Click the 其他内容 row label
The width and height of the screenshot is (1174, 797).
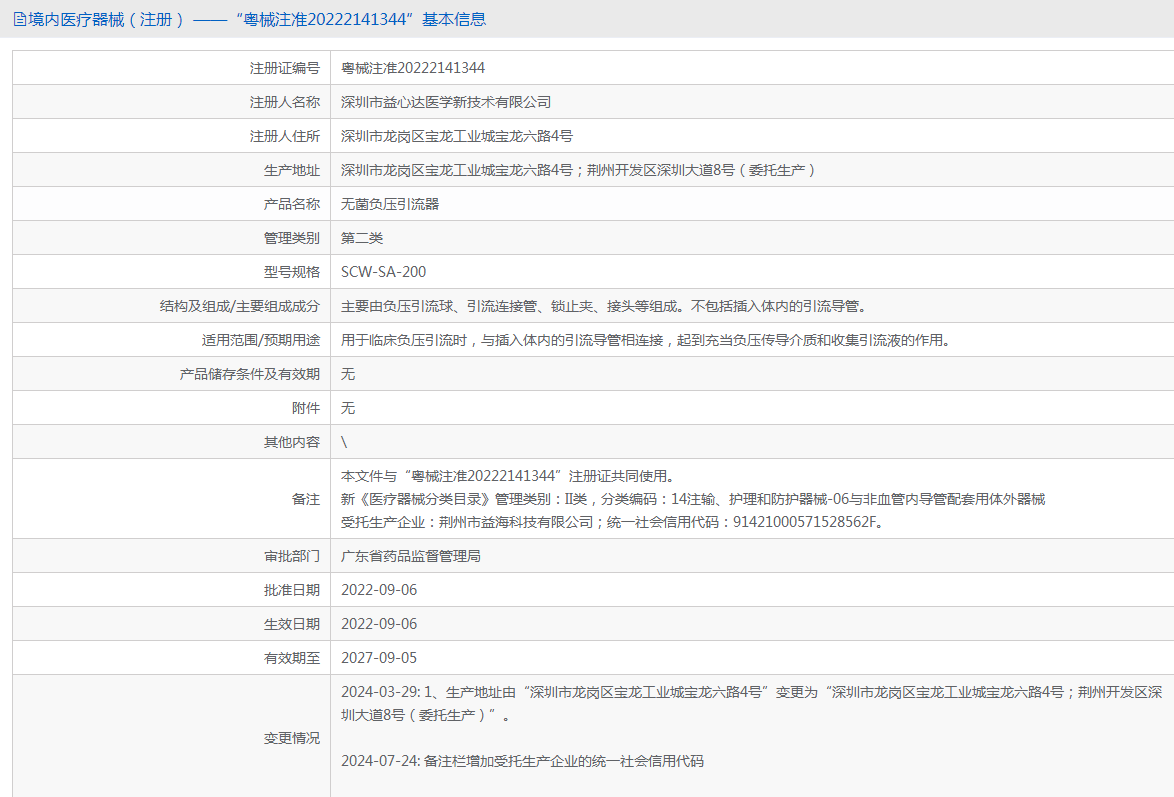click(292, 442)
